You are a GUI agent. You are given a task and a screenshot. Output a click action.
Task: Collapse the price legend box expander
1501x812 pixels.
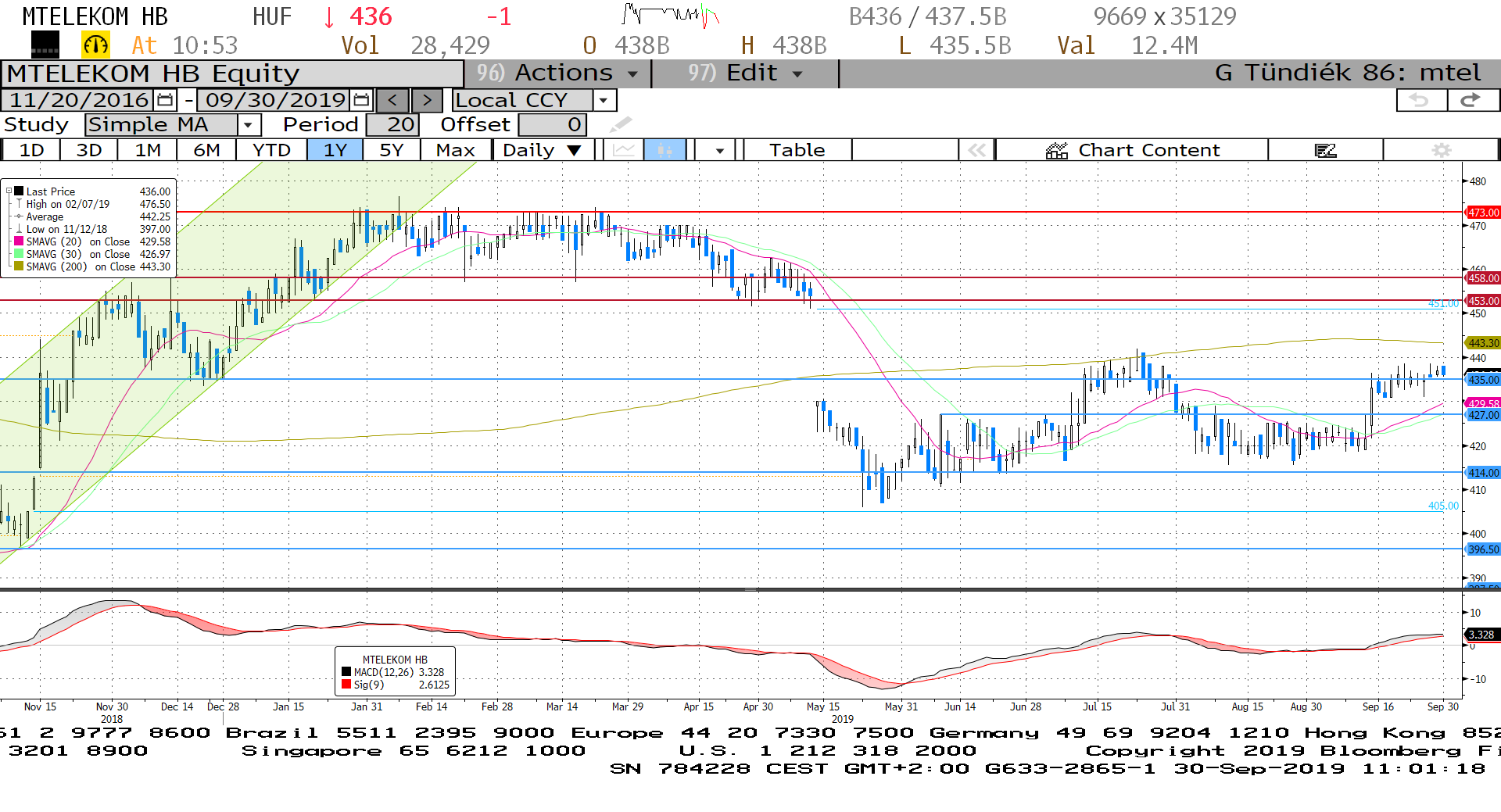pos(9,191)
